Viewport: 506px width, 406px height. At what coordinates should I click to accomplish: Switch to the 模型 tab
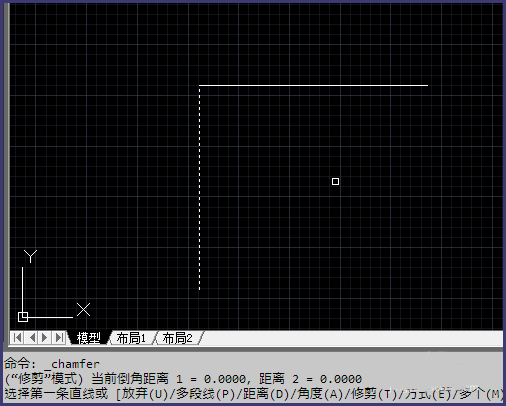(x=88, y=338)
